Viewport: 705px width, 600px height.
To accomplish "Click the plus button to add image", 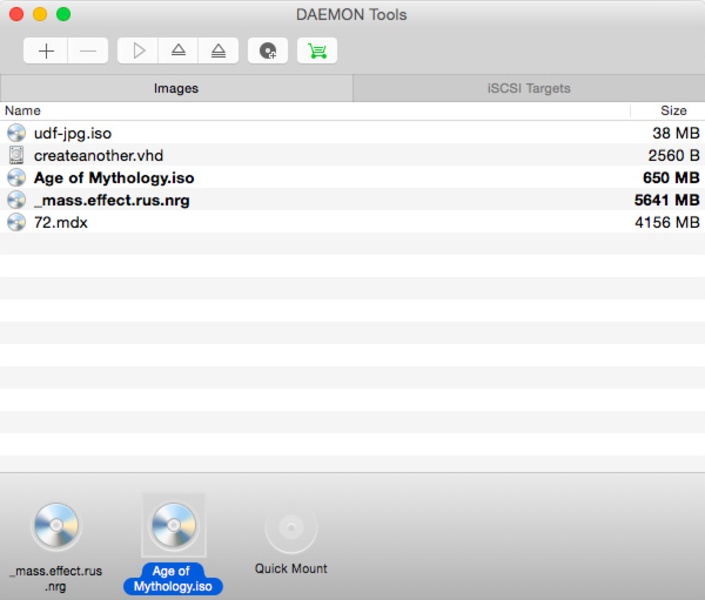I will point(46,51).
